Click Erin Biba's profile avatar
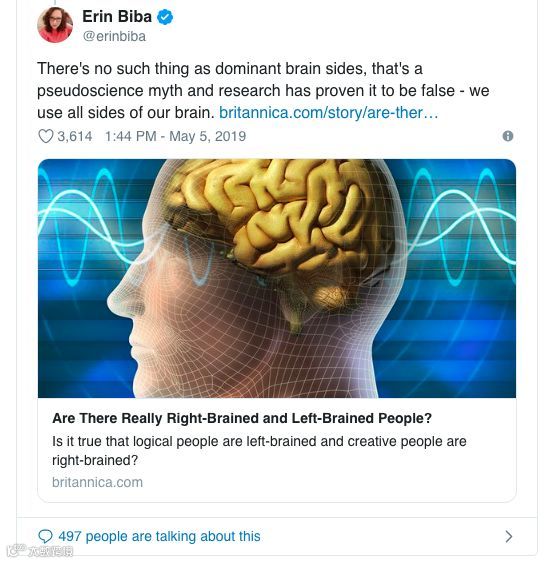544x563 pixels. (x=55, y=25)
